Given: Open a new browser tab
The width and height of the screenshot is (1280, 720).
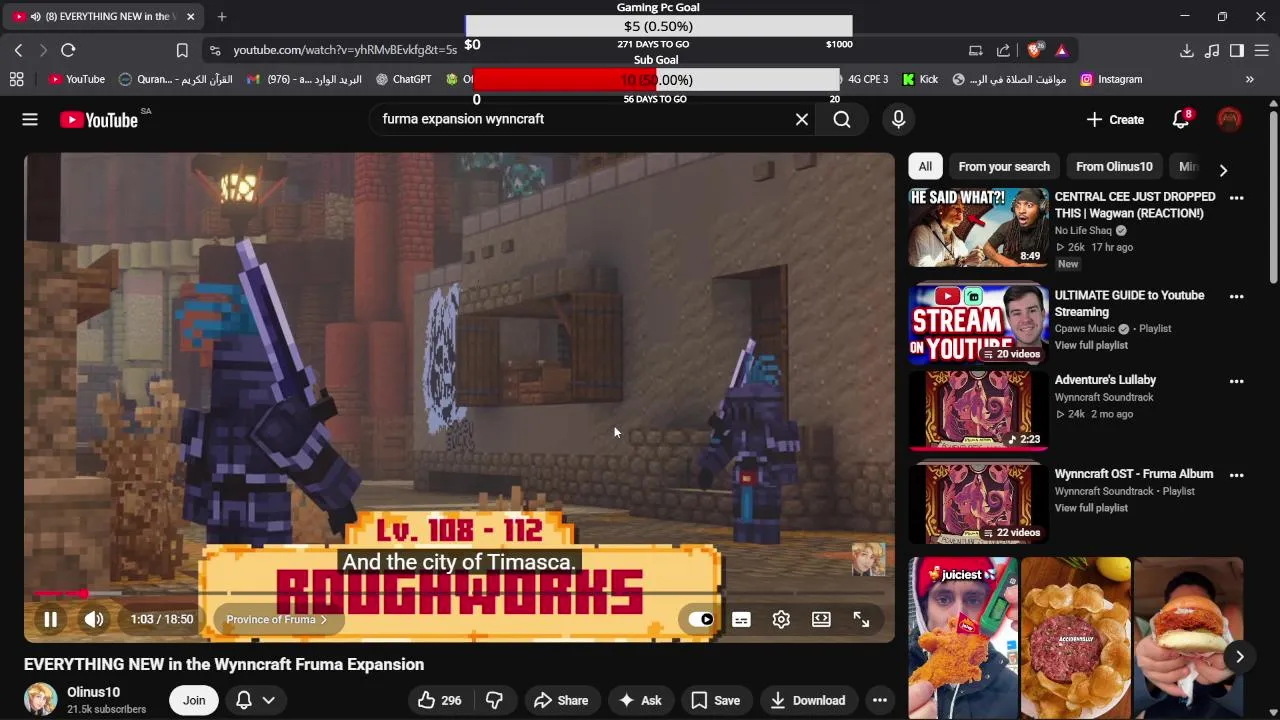Looking at the screenshot, I should [x=222, y=16].
